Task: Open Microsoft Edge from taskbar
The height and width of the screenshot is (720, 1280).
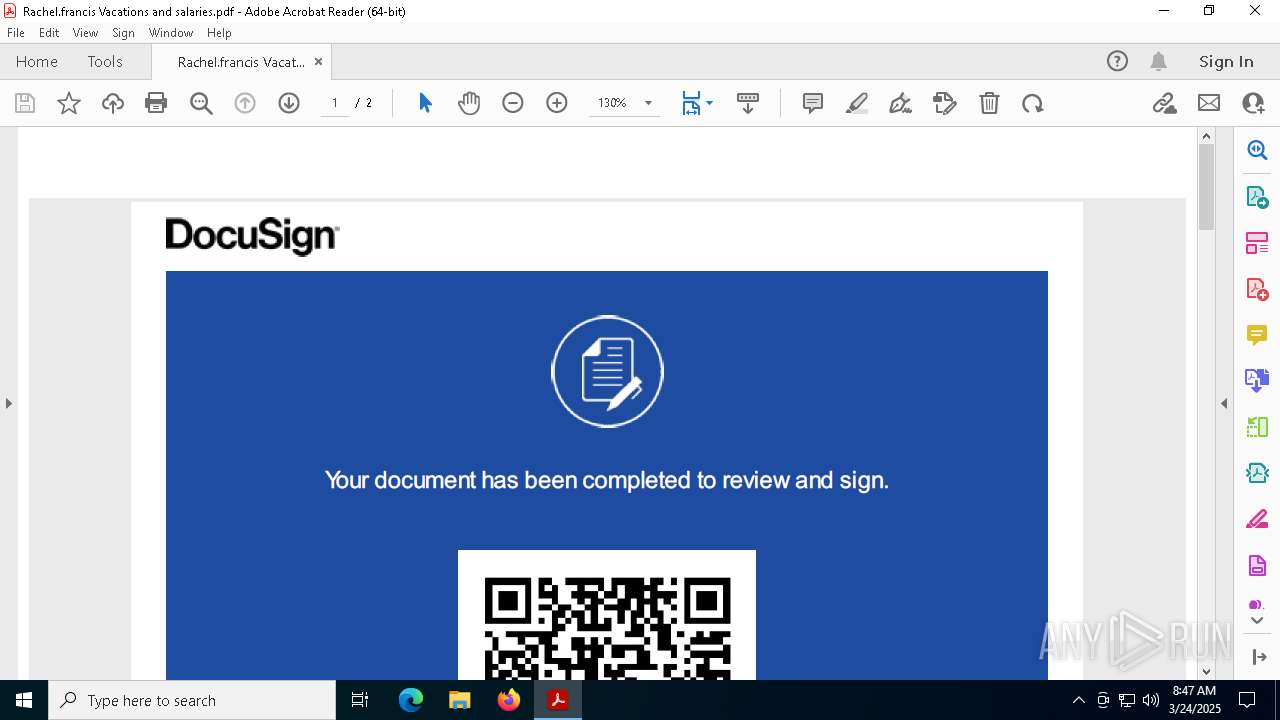Action: 411,700
